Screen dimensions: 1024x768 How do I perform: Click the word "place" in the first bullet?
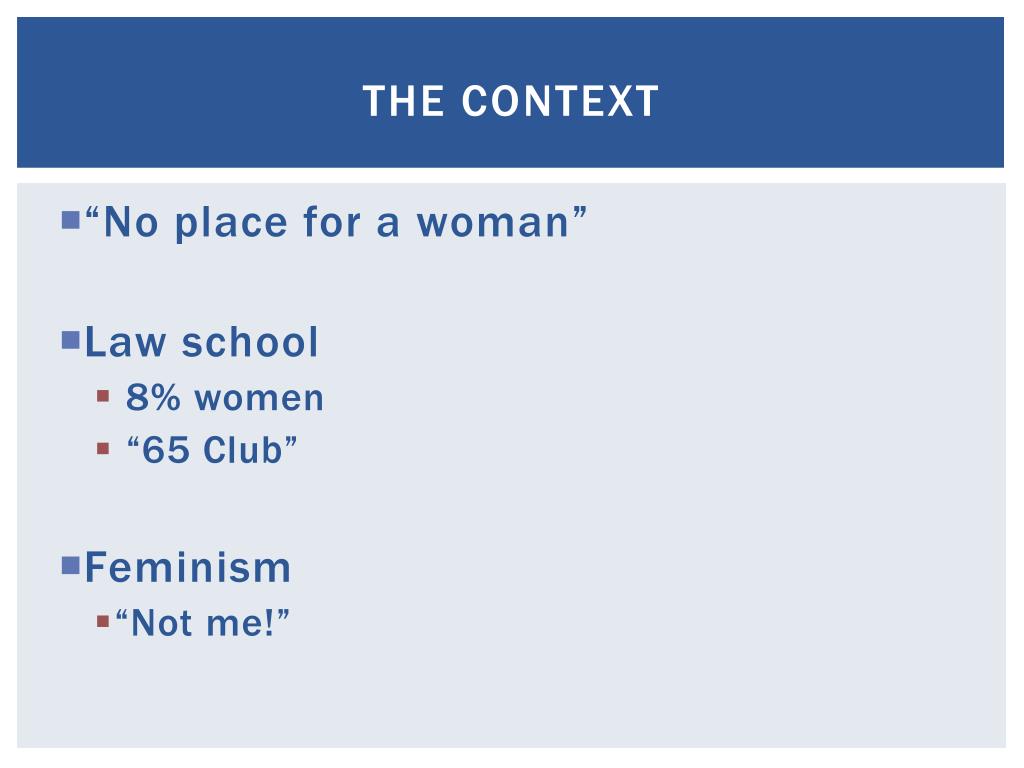tap(231, 224)
